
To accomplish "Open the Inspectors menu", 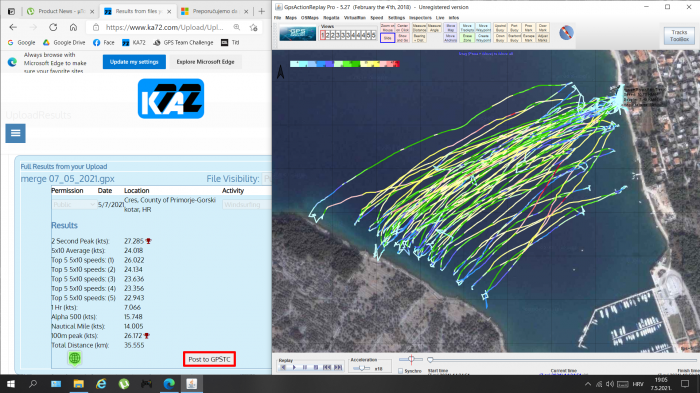I will [420, 18].
